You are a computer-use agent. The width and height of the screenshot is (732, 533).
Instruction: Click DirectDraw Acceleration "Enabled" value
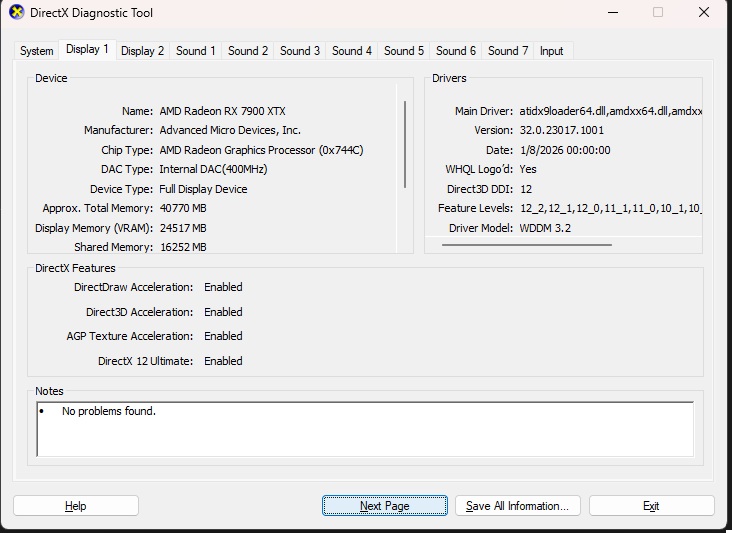(x=223, y=287)
